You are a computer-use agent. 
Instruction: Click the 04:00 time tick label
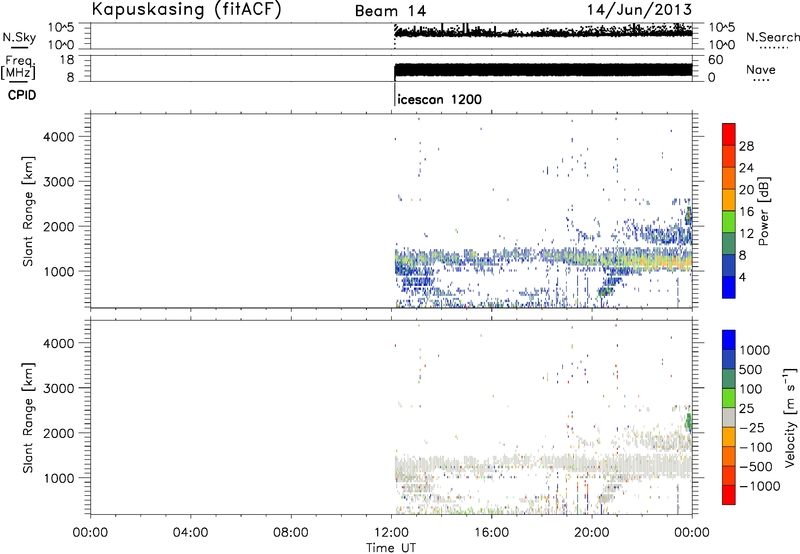pyautogui.click(x=190, y=533)
